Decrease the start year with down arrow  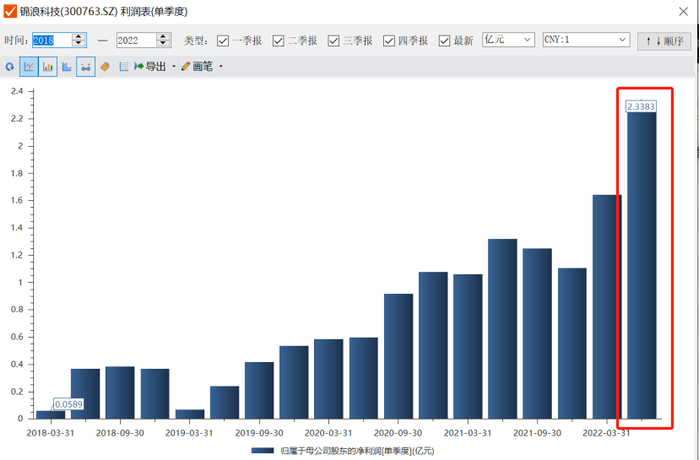(79, 44)
